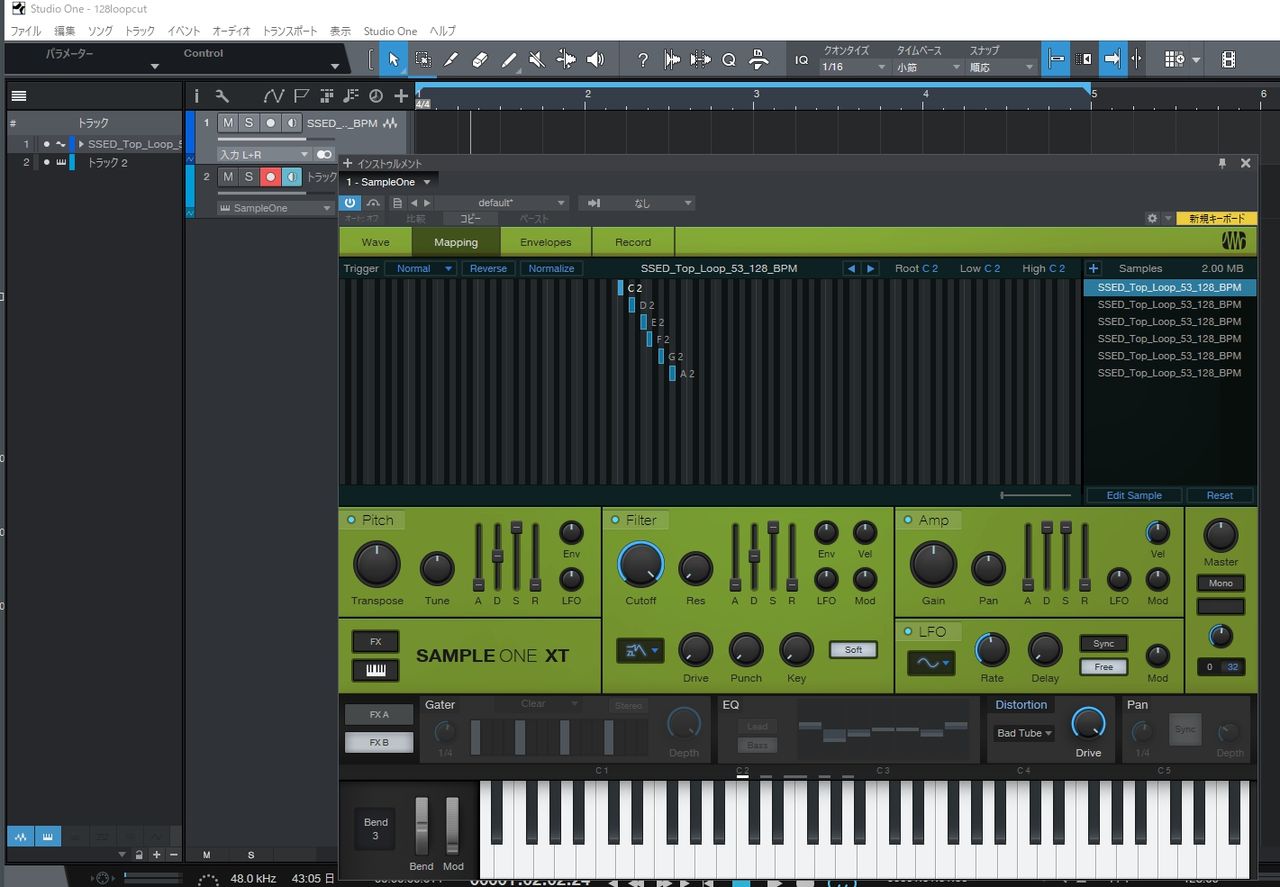Switch to the Record tab

pyautogui.click(x=633, y=242)
